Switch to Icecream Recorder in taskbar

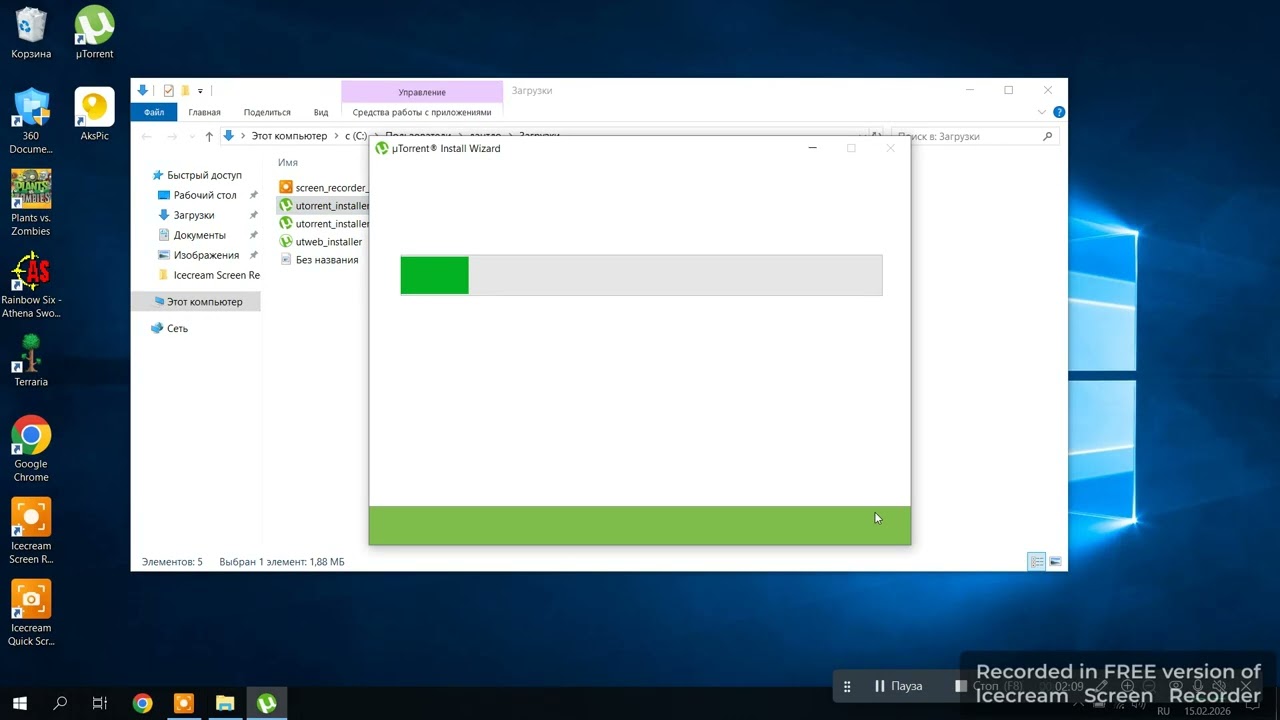[183, 703]
